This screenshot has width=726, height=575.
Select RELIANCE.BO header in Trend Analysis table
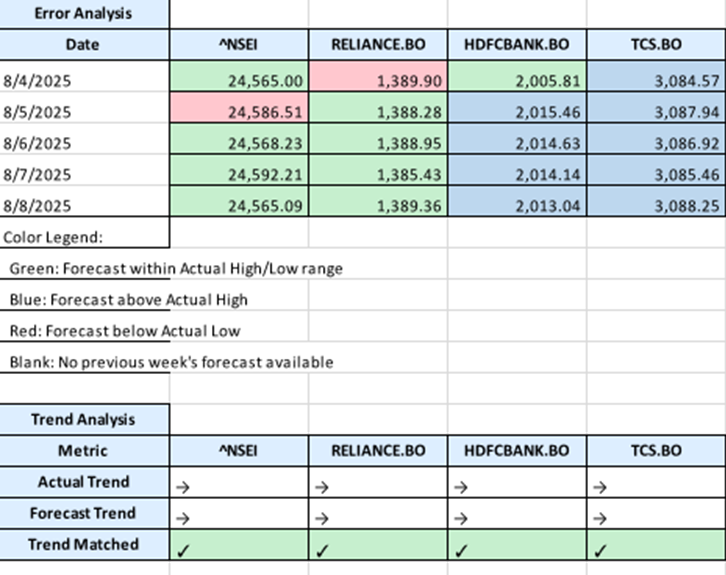(378, 450)
